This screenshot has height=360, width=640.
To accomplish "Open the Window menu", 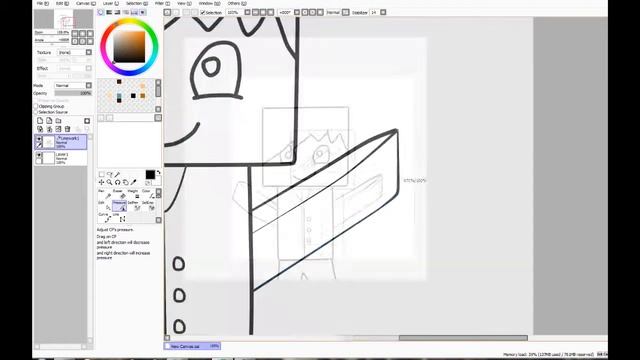I will (x=209, y=3).
